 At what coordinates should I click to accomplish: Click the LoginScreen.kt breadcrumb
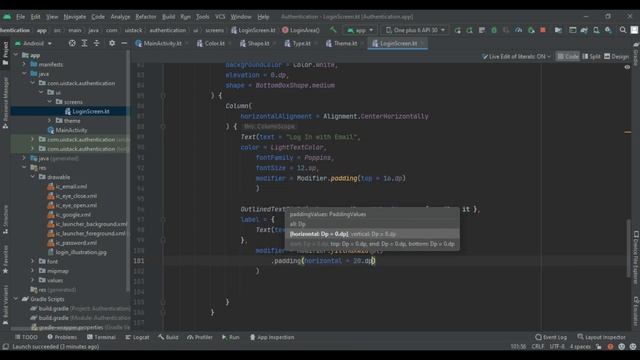[253, 30]
